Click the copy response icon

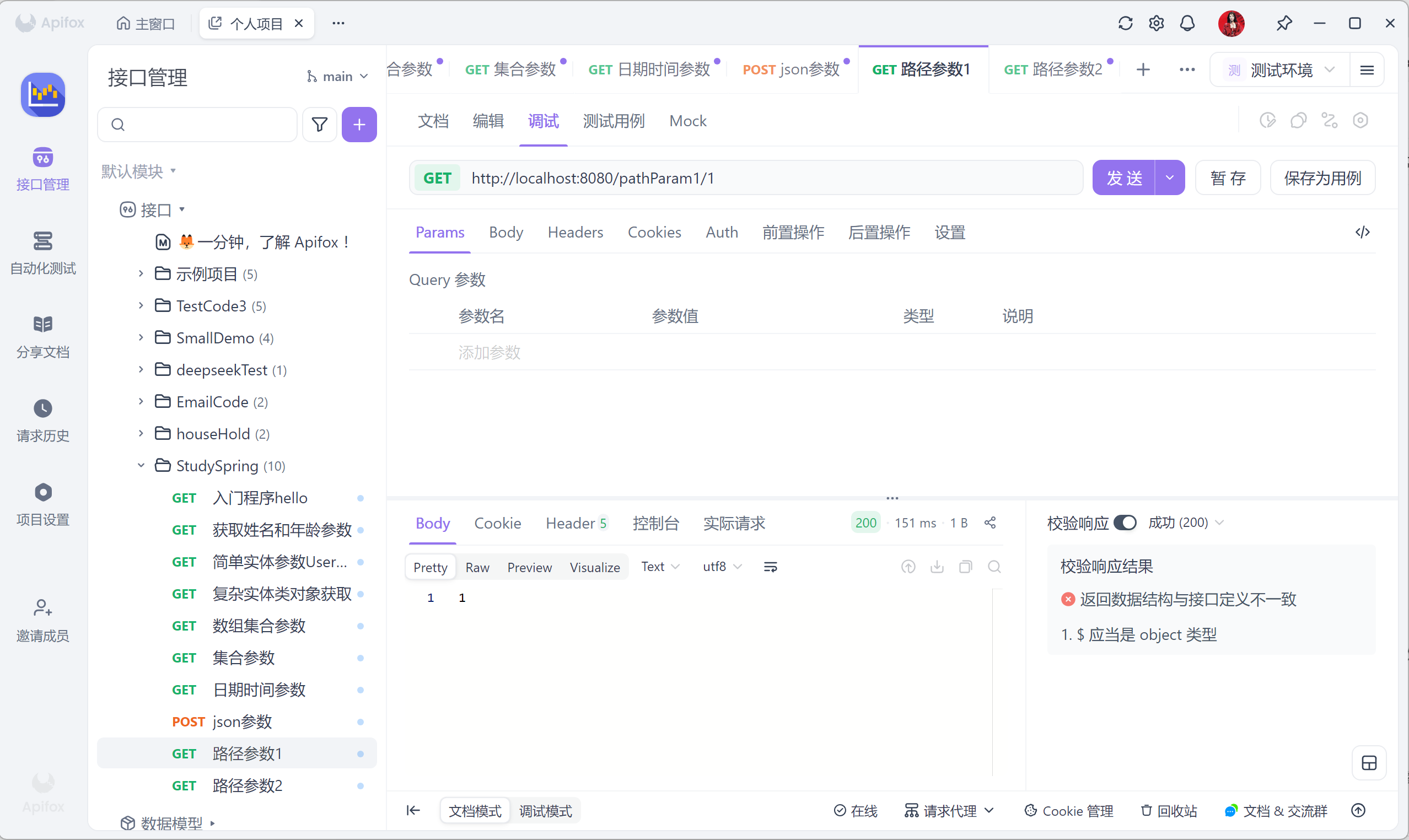tap(966, 567)
